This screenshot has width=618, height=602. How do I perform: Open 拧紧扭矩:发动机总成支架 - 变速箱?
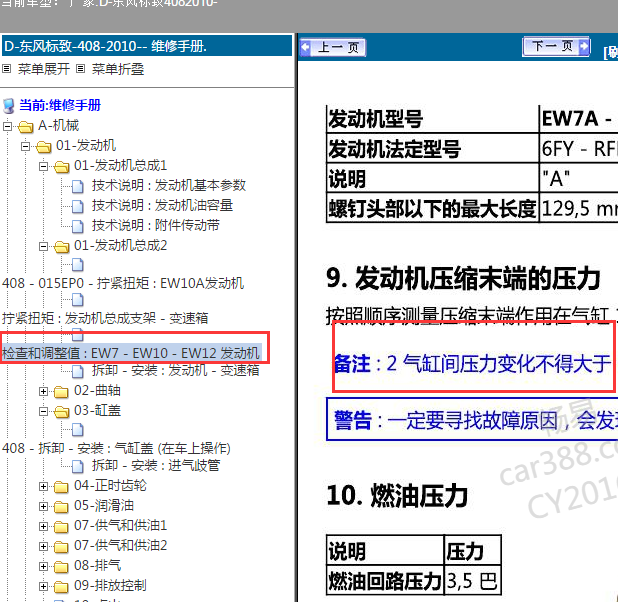(x=105, y=318)
